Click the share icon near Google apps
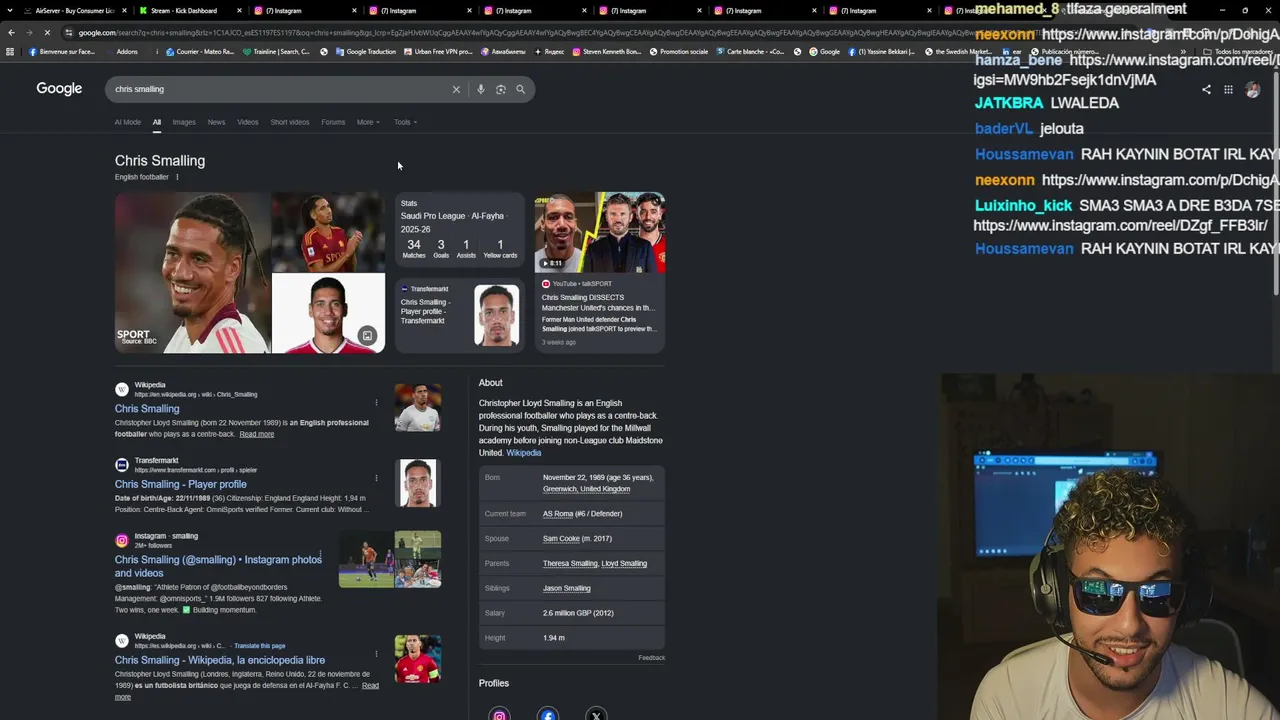 1206,89
